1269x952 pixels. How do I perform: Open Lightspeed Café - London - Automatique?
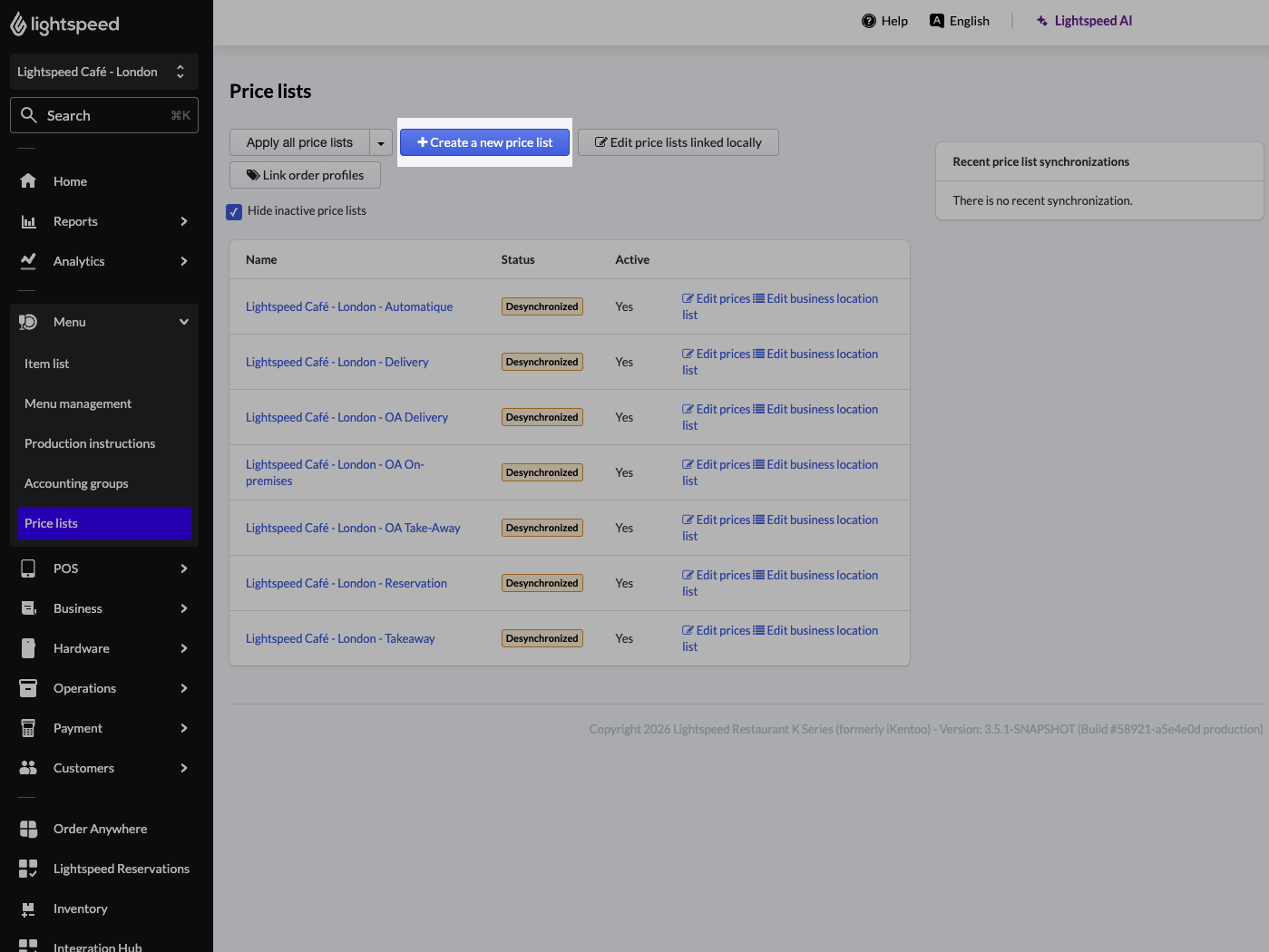coord(349,306)
